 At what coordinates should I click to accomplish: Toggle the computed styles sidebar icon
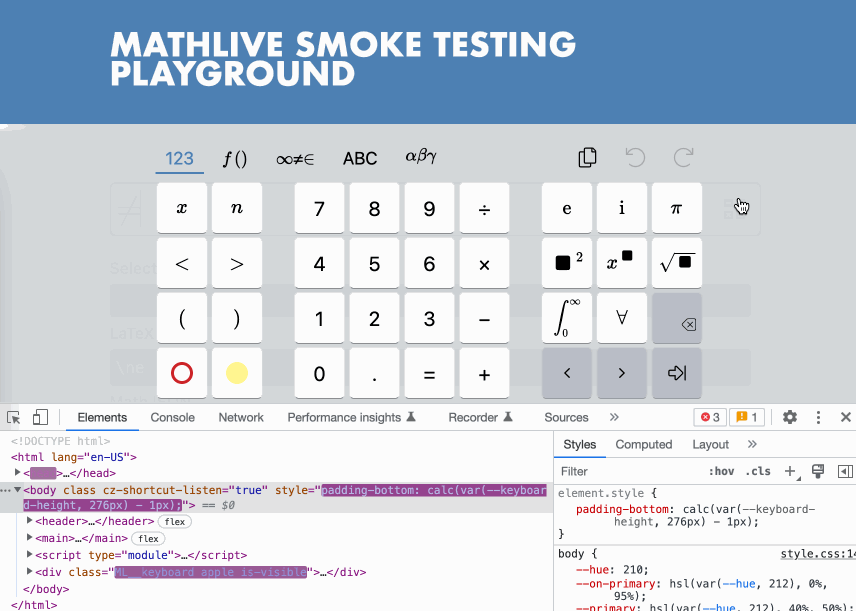point(845,471)
